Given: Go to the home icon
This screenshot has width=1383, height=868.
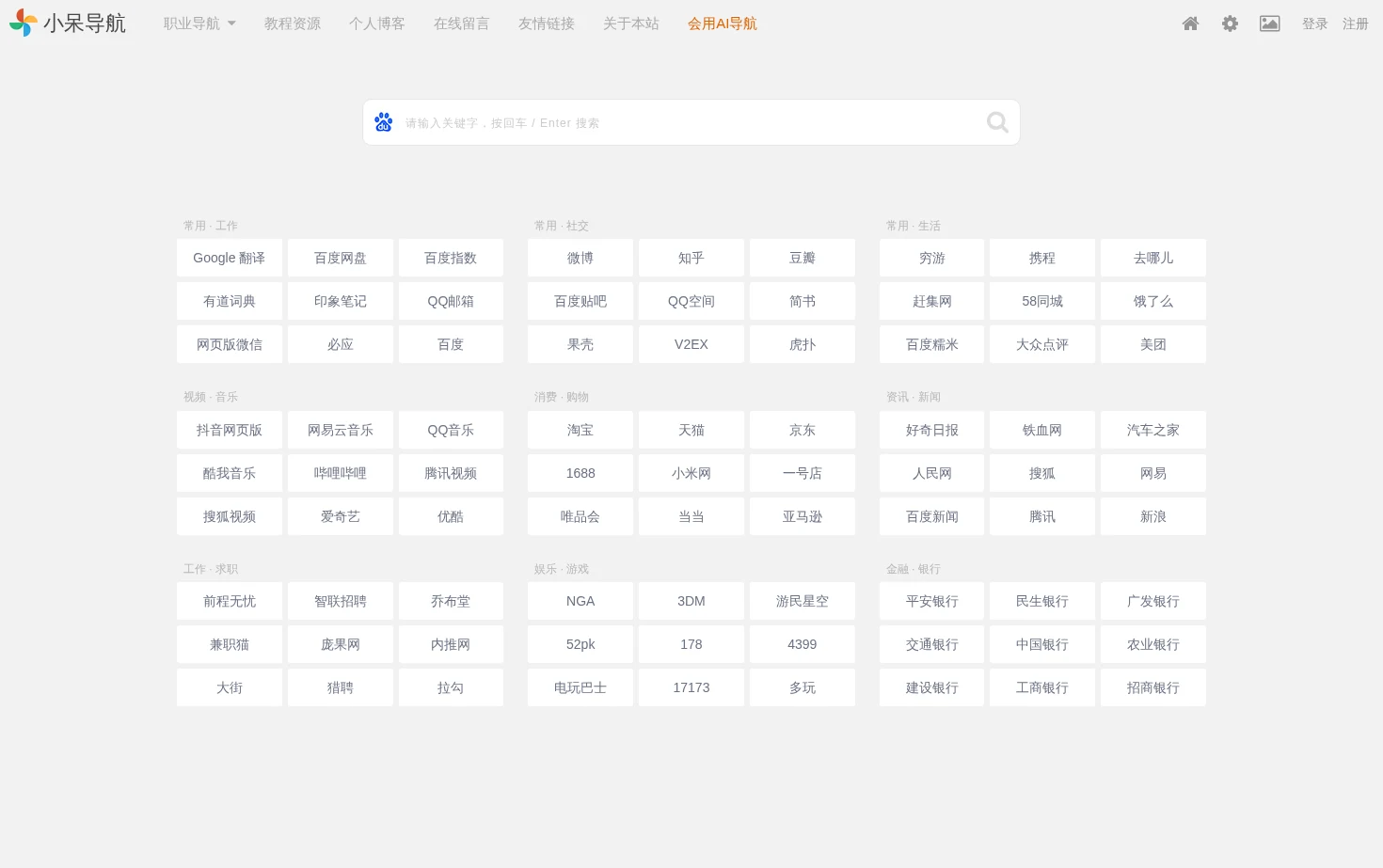Looking at the screenshot, I should pyautogui.click(x=1190, y=24).
